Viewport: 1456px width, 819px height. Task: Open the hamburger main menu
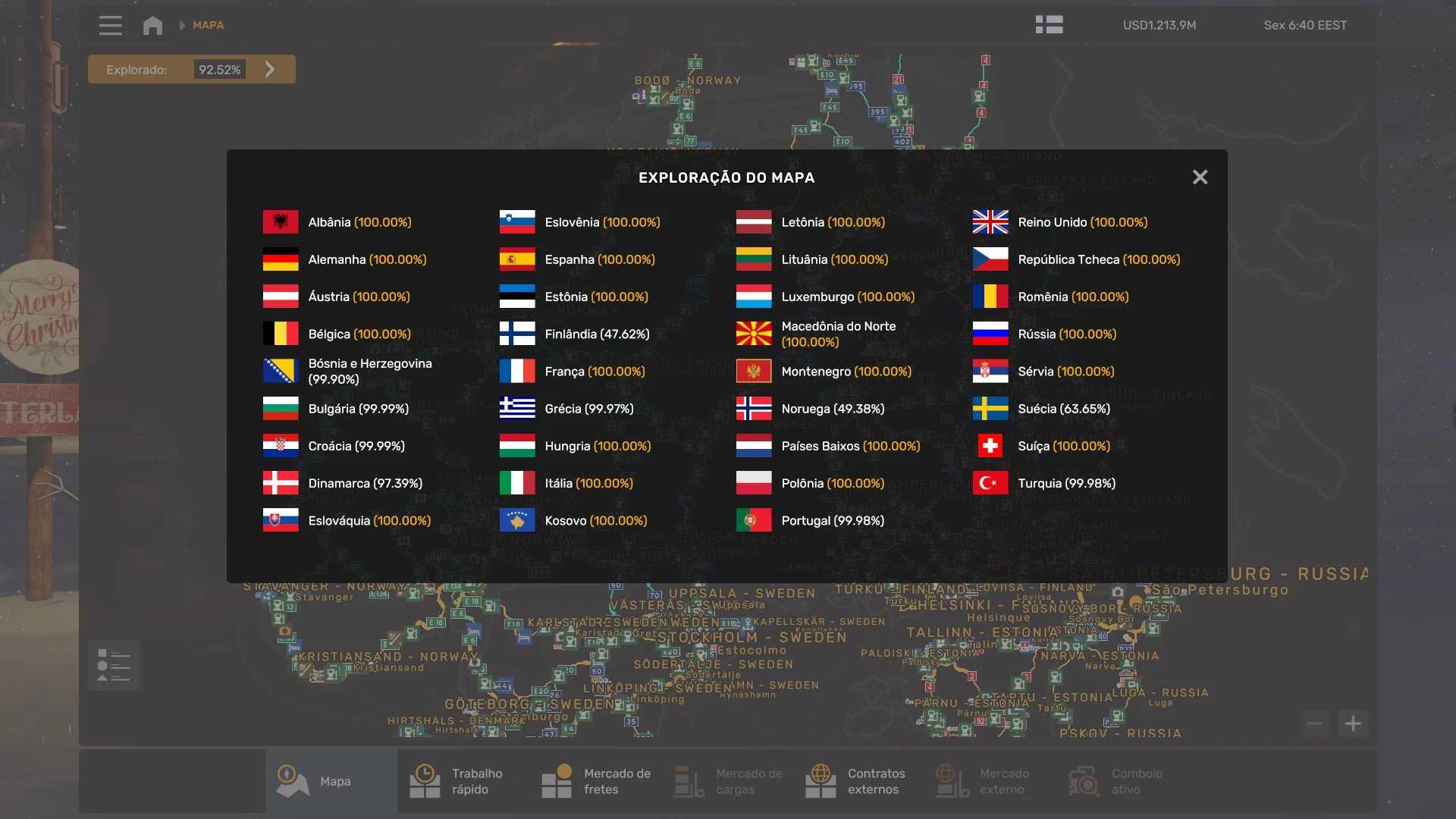110,25
